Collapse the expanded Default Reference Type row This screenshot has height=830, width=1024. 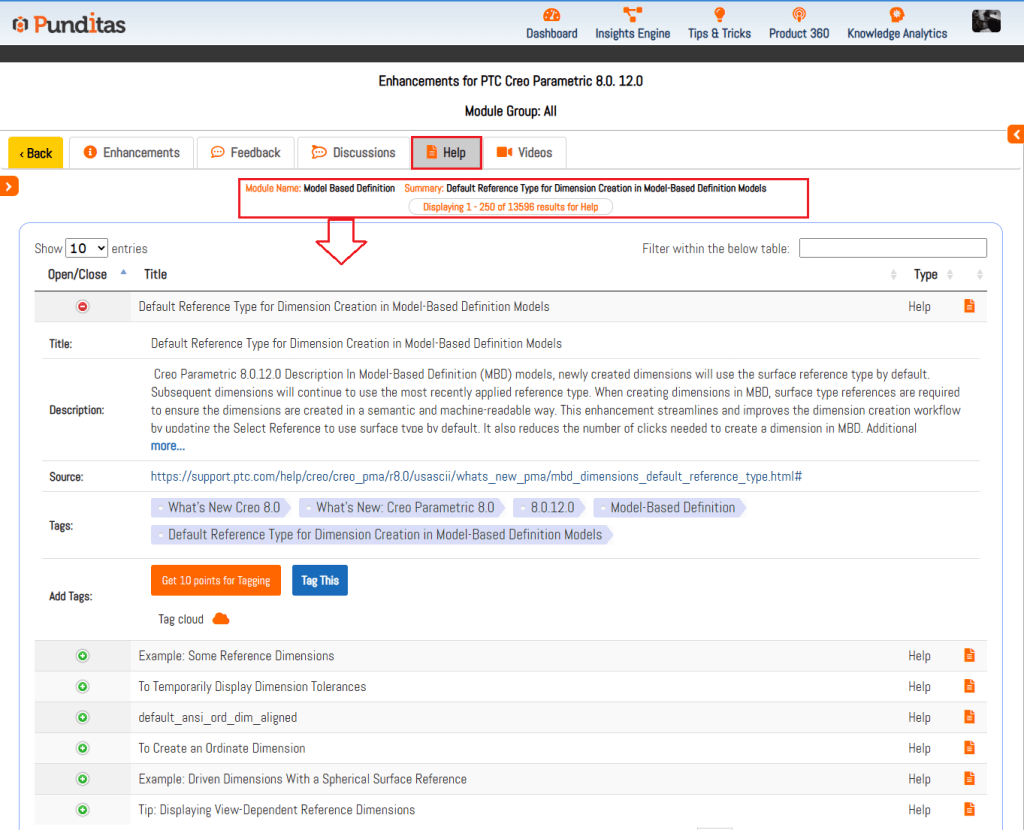click(83, 307)
